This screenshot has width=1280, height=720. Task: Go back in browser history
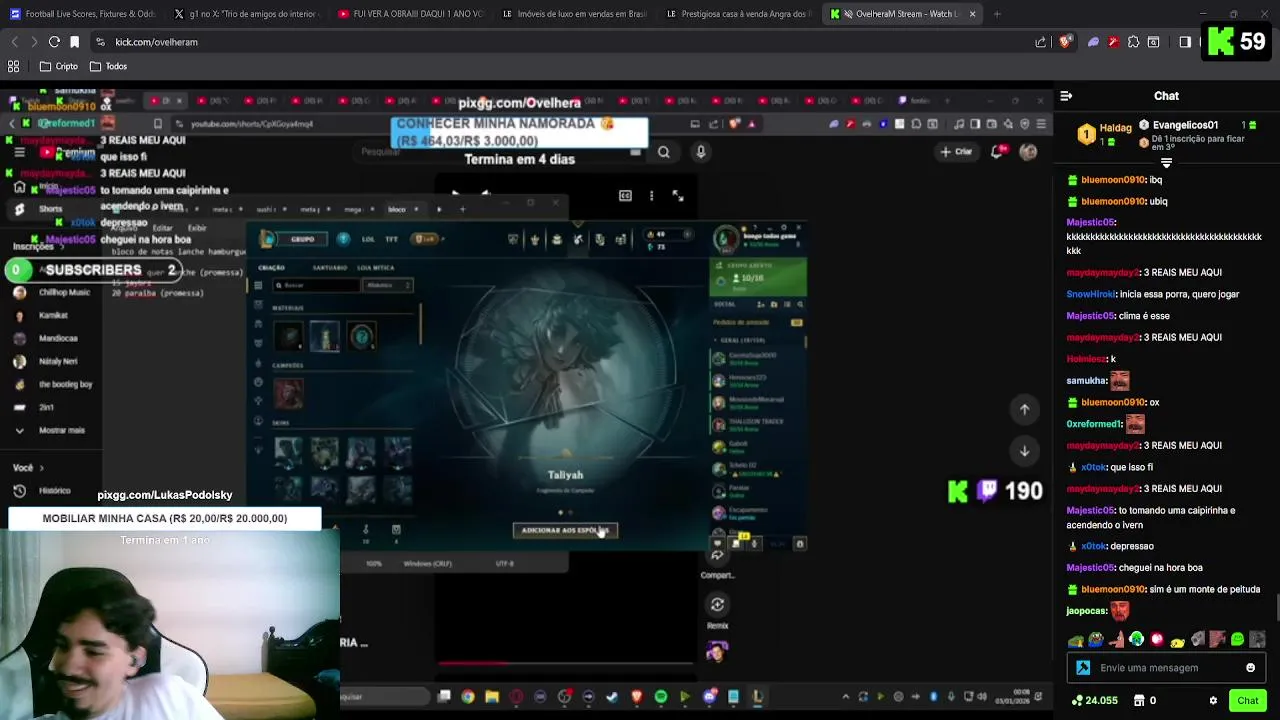(x=14, y=42)
